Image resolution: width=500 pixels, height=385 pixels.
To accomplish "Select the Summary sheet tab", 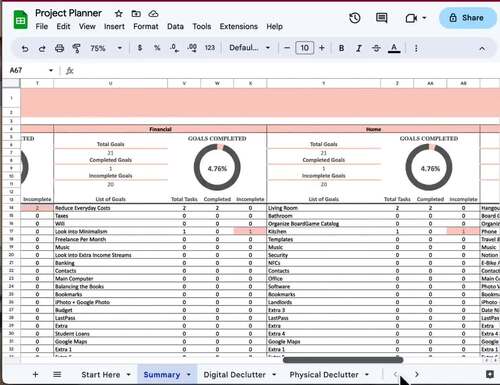I will tap(162, 375).
